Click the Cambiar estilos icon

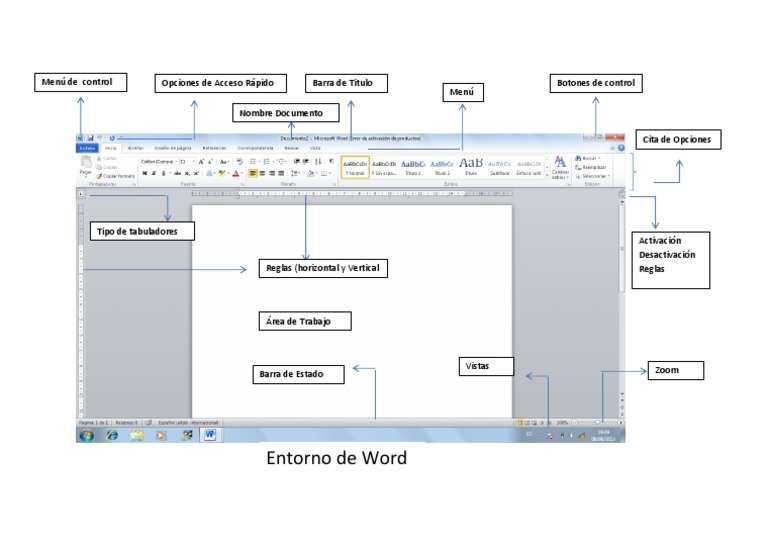click(x=560, y=167)
